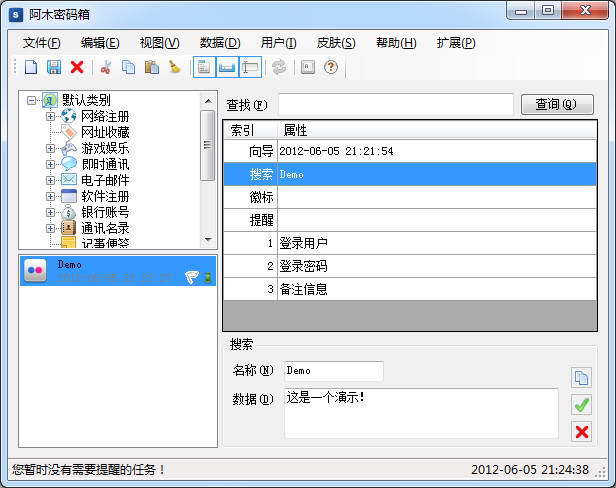Image resolution: width=616 pixels, height=488 pixels.
Task: Expand the 网络注册 tree node
Action: tap(50, 116)
